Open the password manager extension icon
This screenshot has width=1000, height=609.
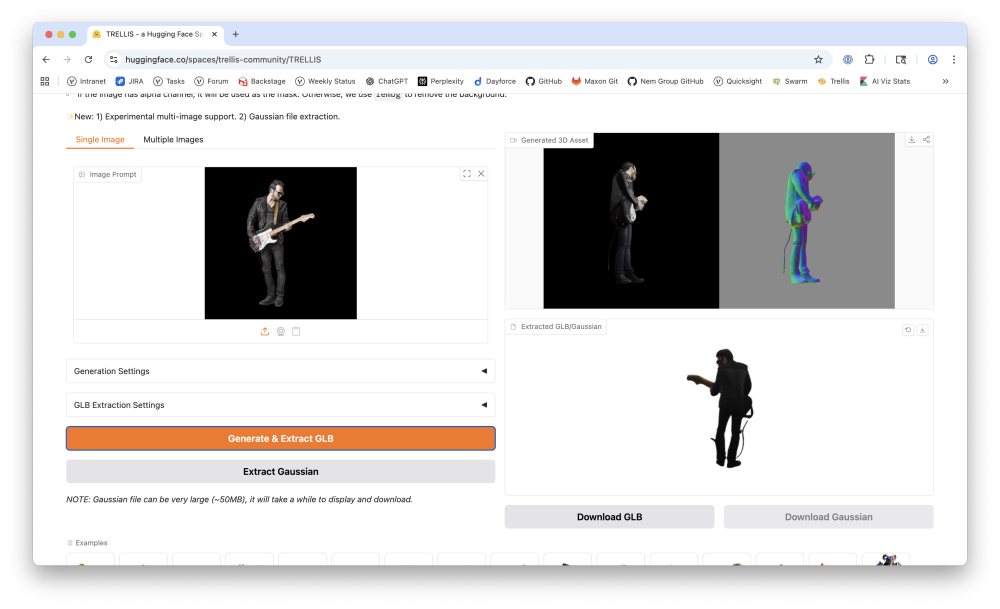tap(848, 59)
